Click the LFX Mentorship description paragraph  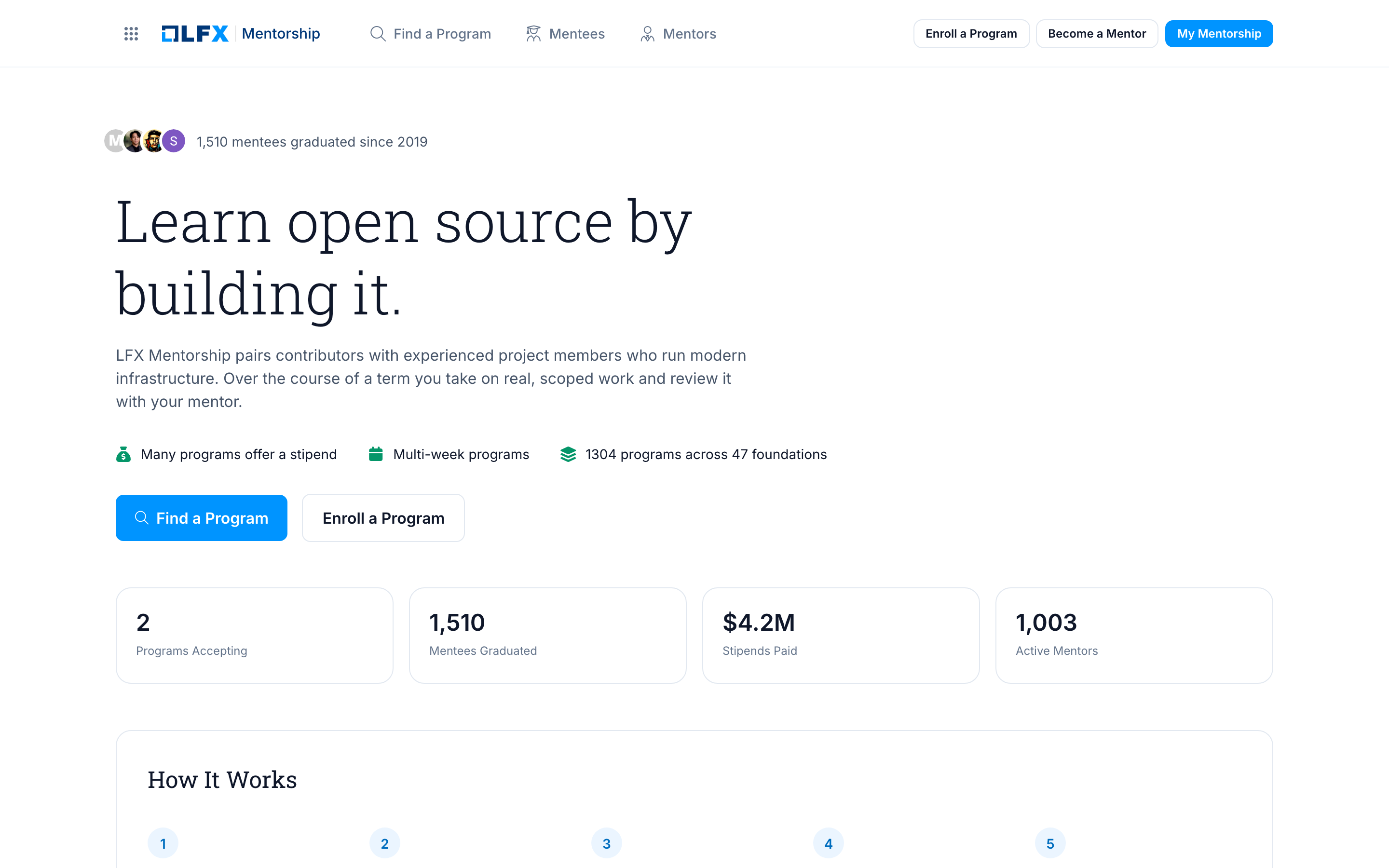431,379
